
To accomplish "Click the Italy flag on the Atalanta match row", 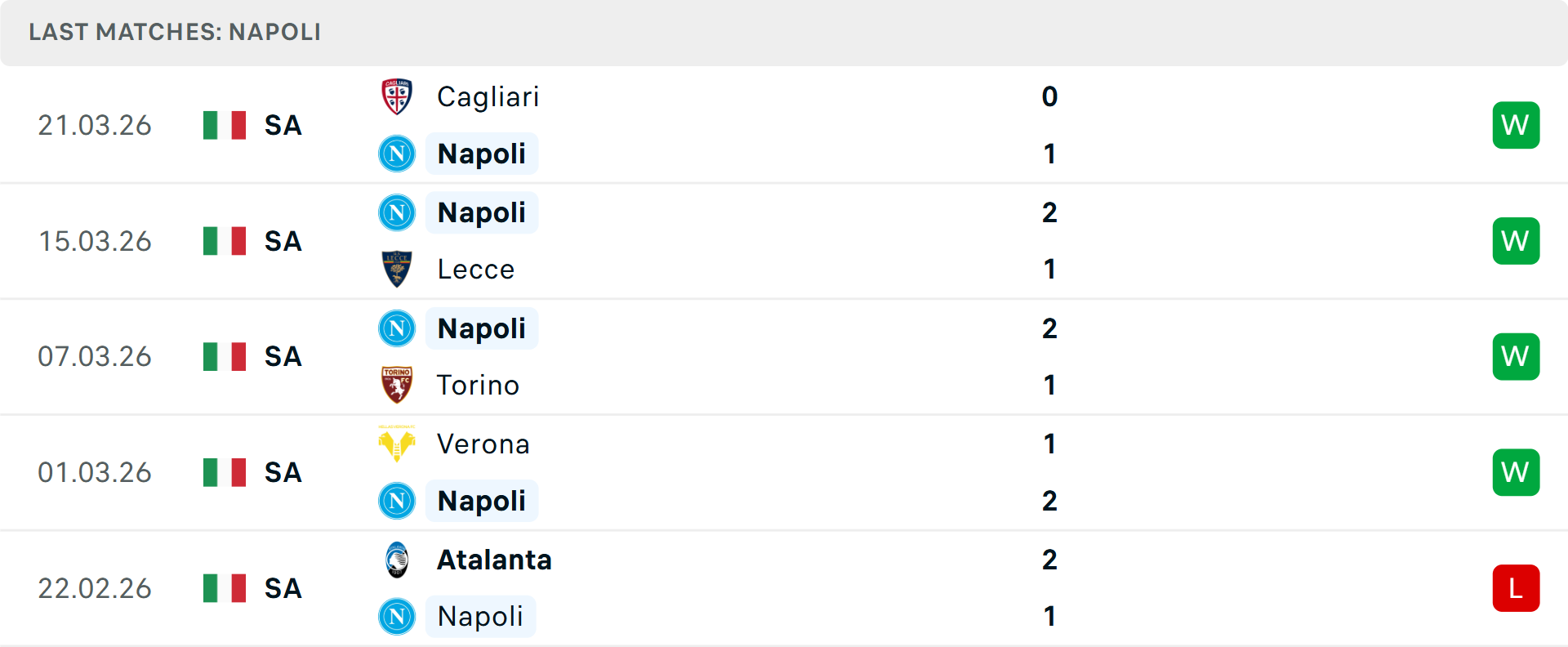I will (x=224, y=587).
